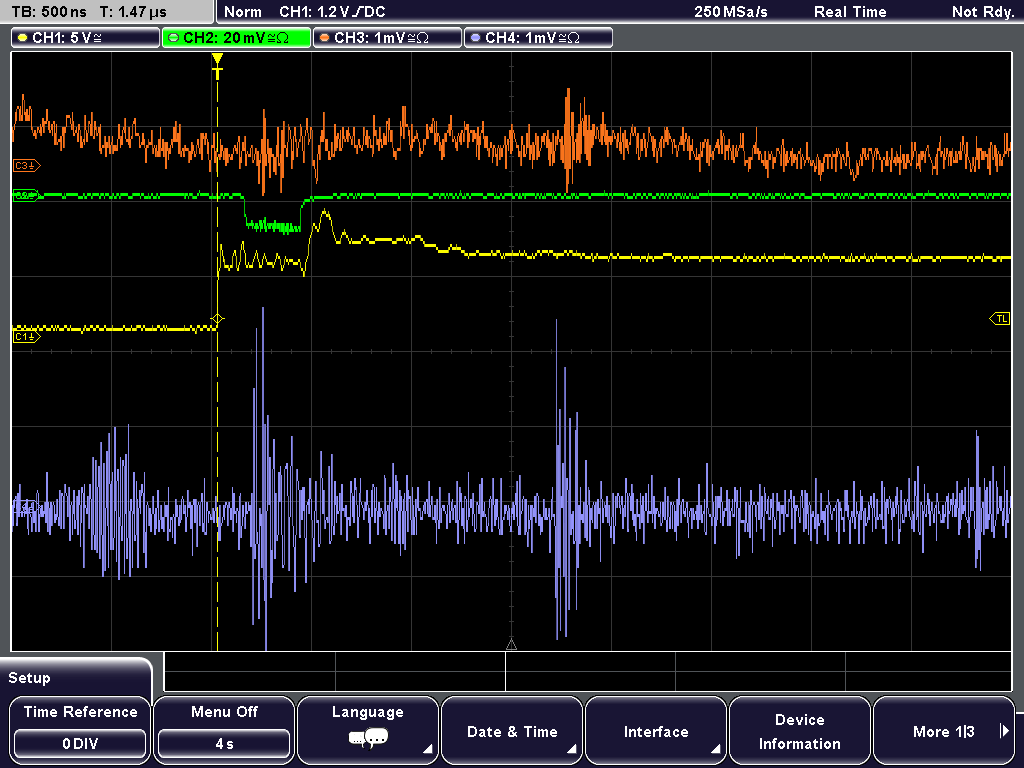Click the Norm trigger mode label

coord(242,12)
